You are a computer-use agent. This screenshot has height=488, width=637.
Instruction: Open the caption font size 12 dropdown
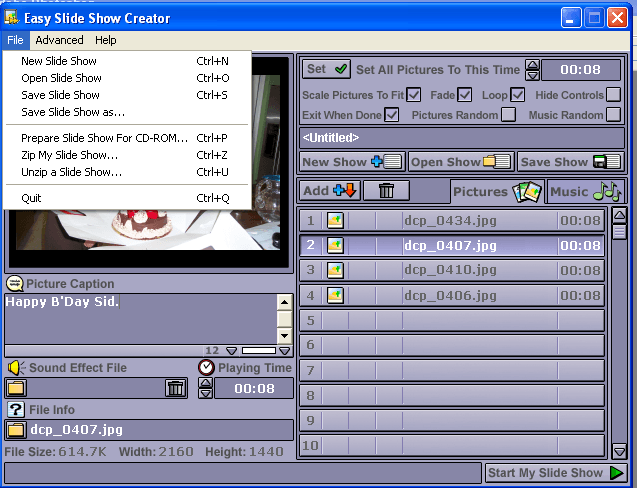tap(231, 351)
